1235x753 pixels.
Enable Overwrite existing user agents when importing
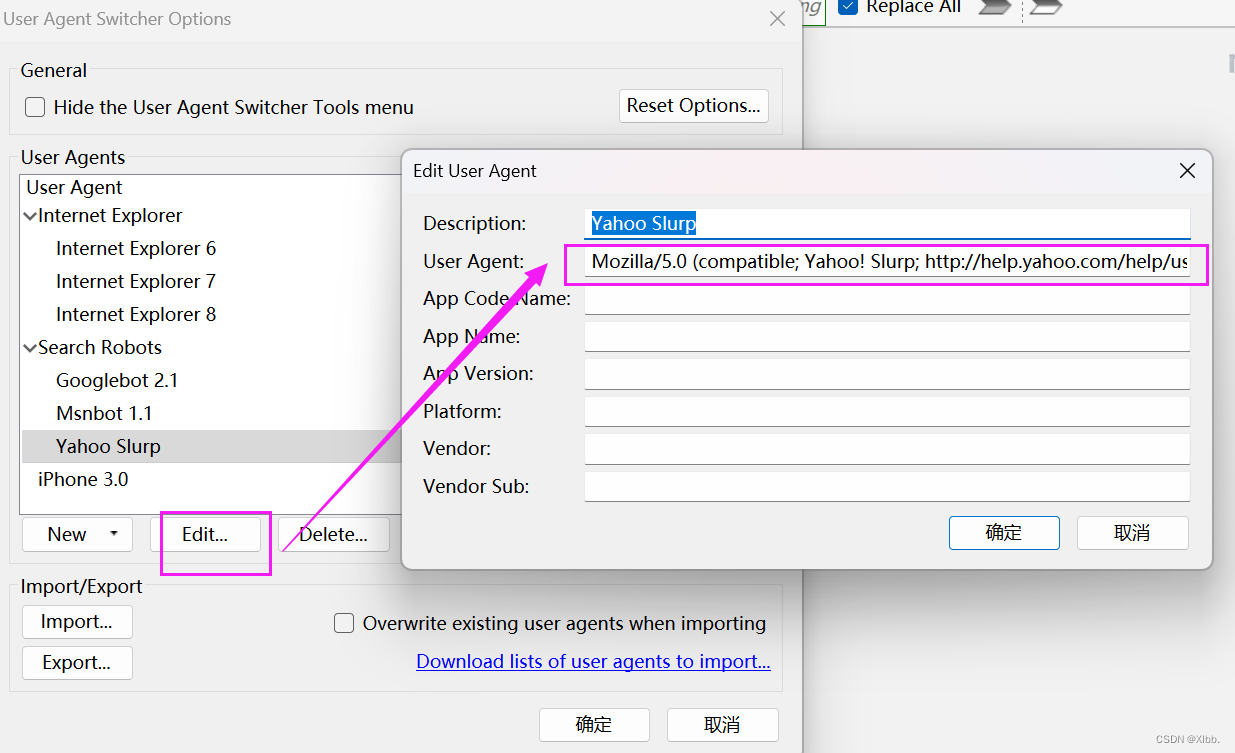344,623
